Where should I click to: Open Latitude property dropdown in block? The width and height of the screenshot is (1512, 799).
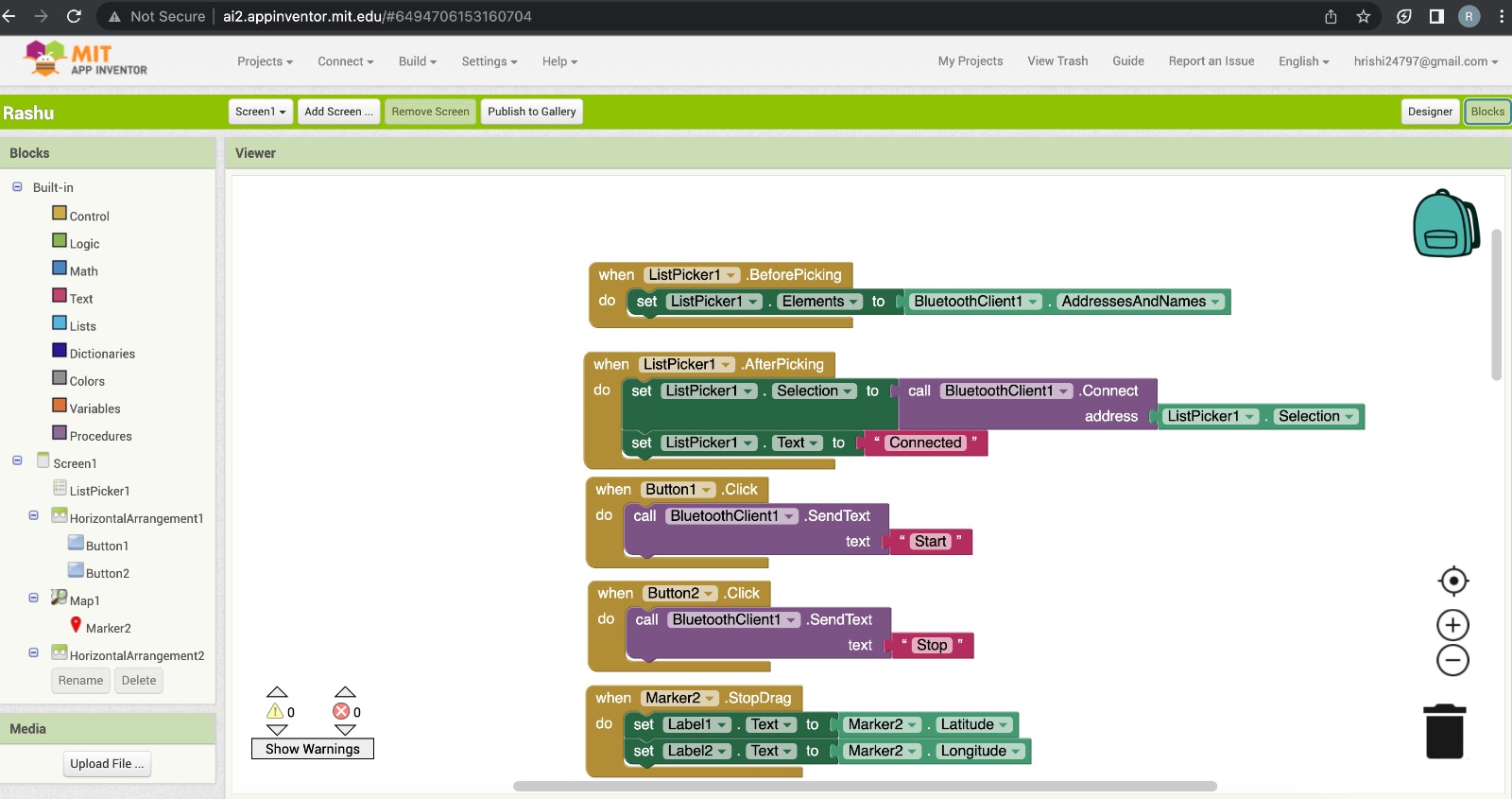coord(974,724)
